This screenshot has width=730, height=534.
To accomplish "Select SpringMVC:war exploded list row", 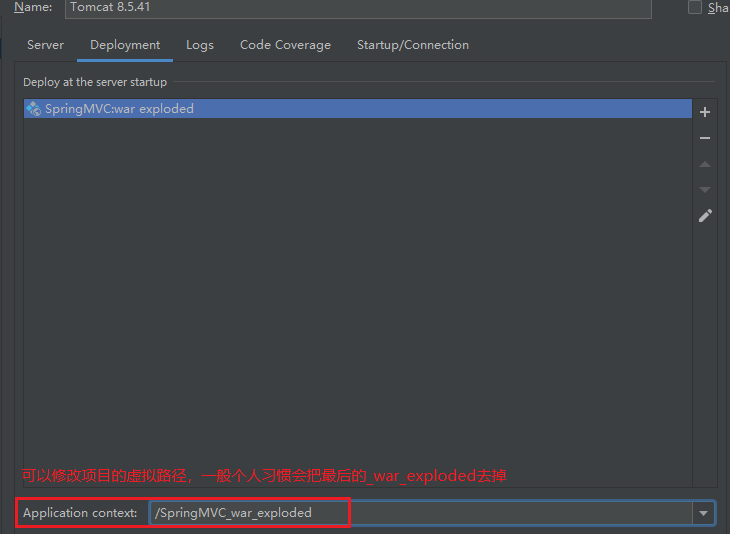I will pos(358,108).
